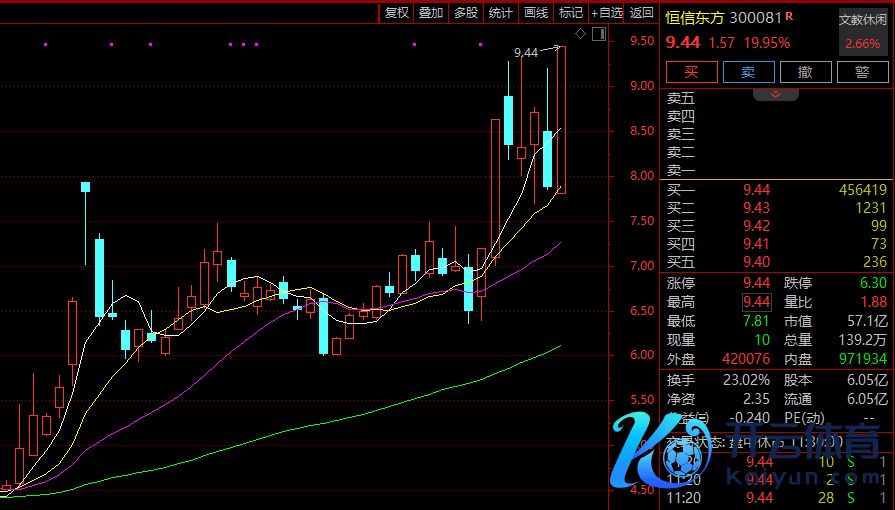Open the 警 (alert) button

point(861,72)
